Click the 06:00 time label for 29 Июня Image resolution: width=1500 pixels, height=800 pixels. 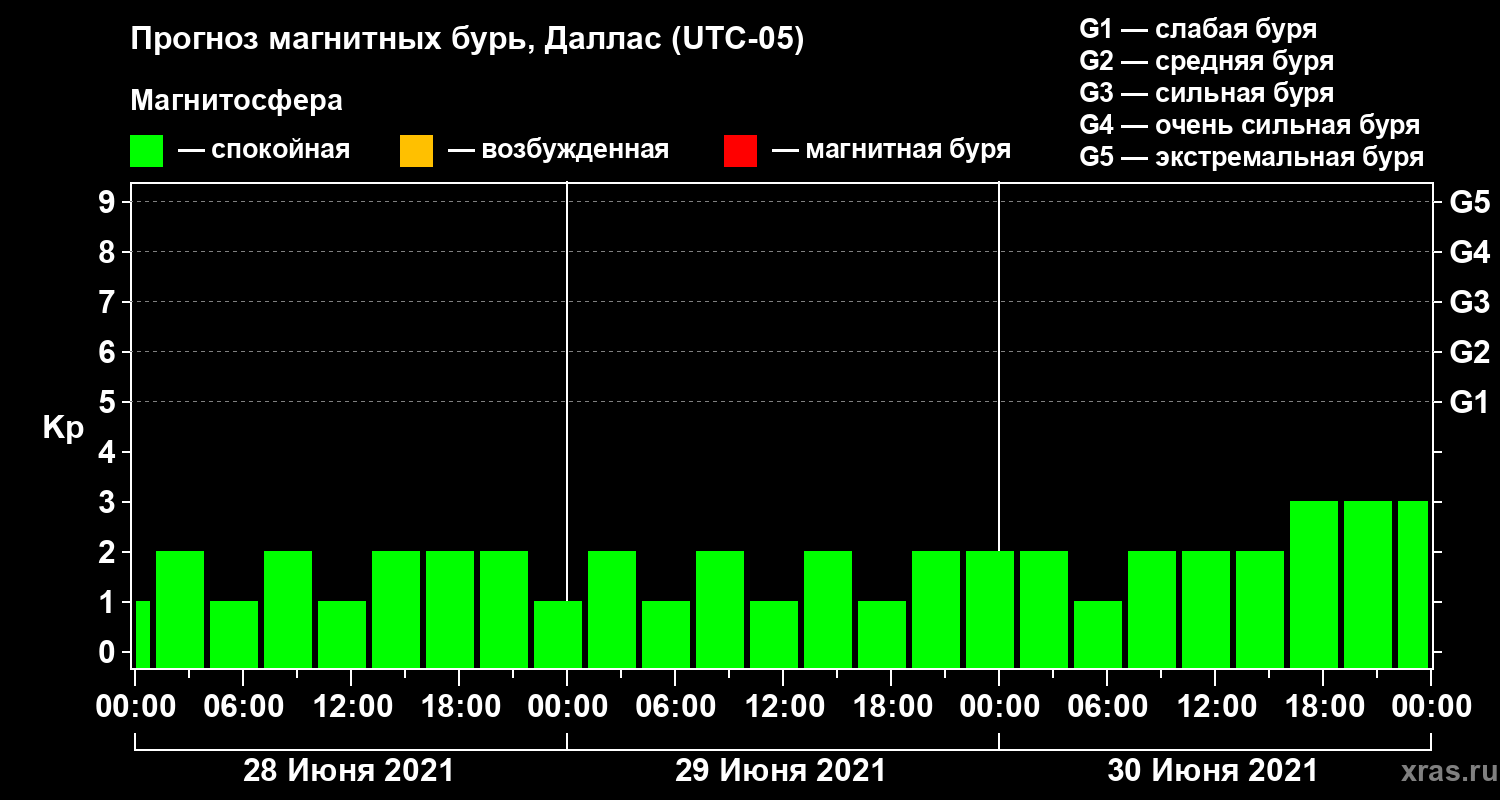pos(675,706)
